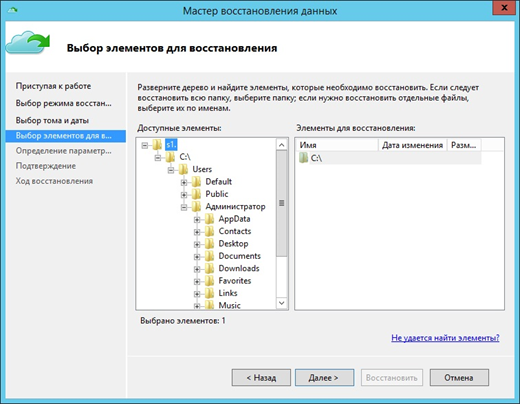Collapse the Users tree node
520x404 pixels.
[x=171, y=170]
